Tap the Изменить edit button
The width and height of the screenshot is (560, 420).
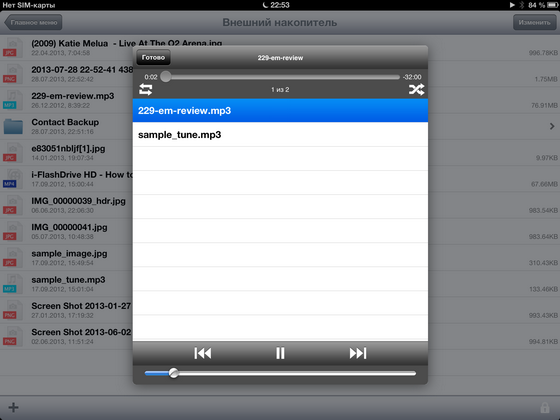[534, 22]
